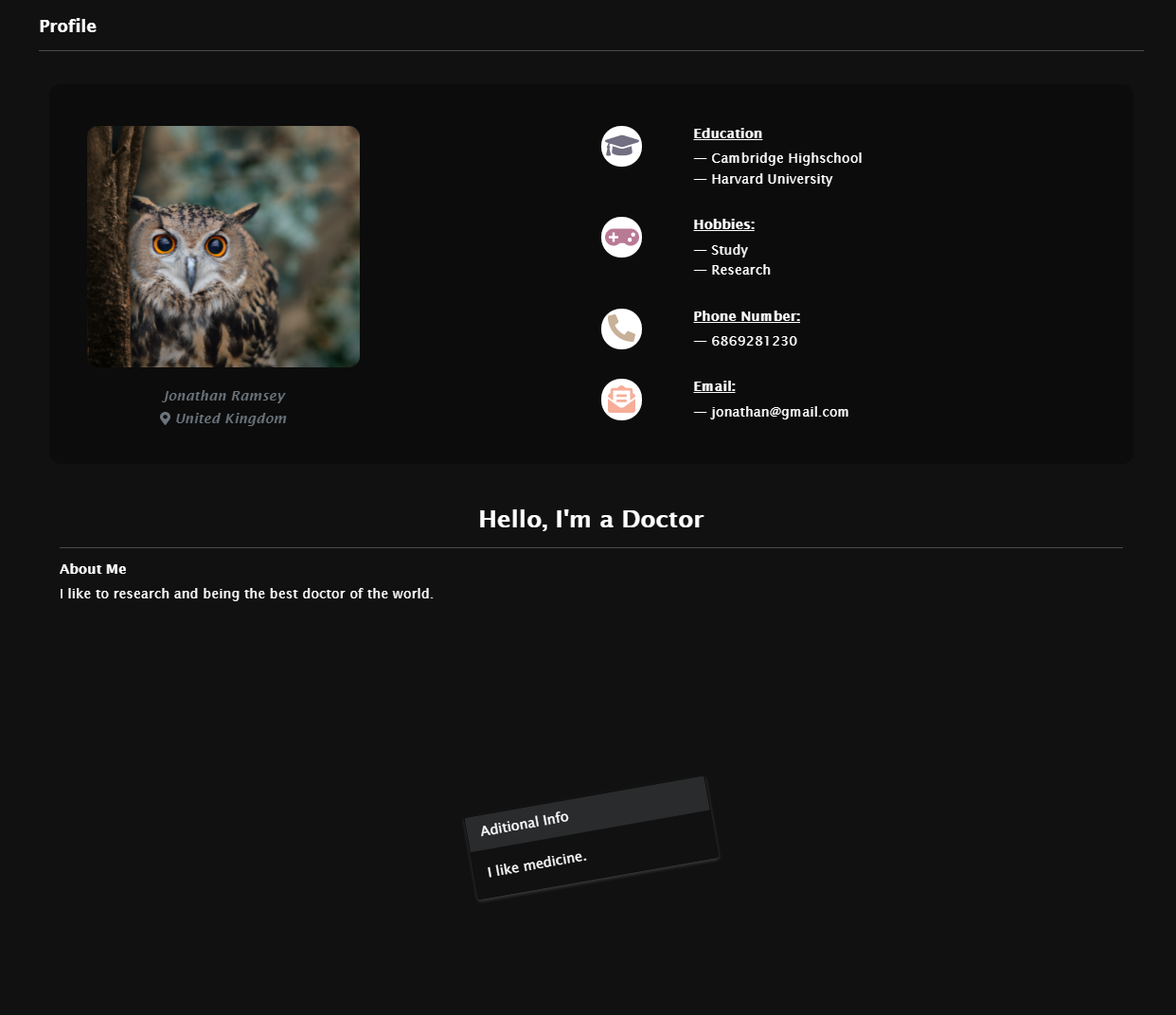
Task: Click the United Kingdom location text
Action: point(231,418)
